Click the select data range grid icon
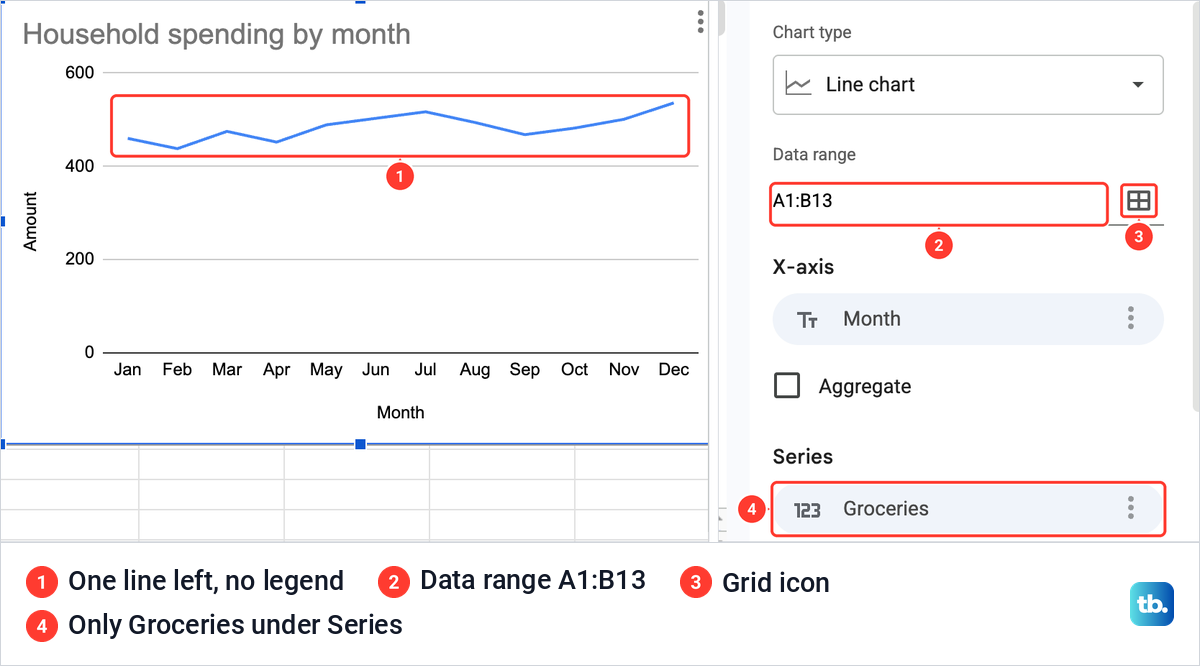 click(x=1139, y=201)
